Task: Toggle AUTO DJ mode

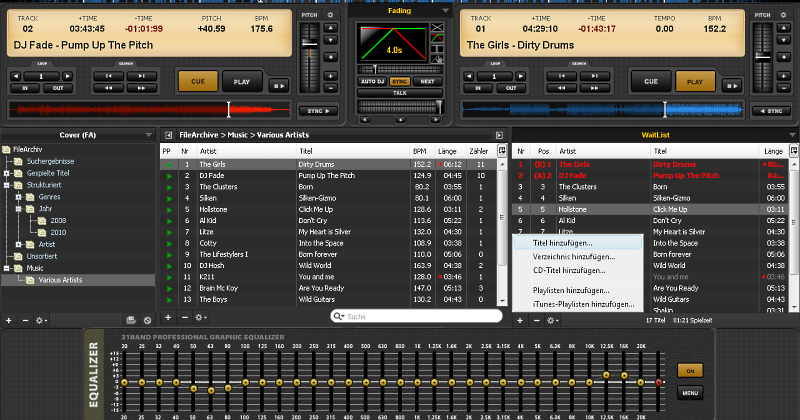Action: (372, 81)
